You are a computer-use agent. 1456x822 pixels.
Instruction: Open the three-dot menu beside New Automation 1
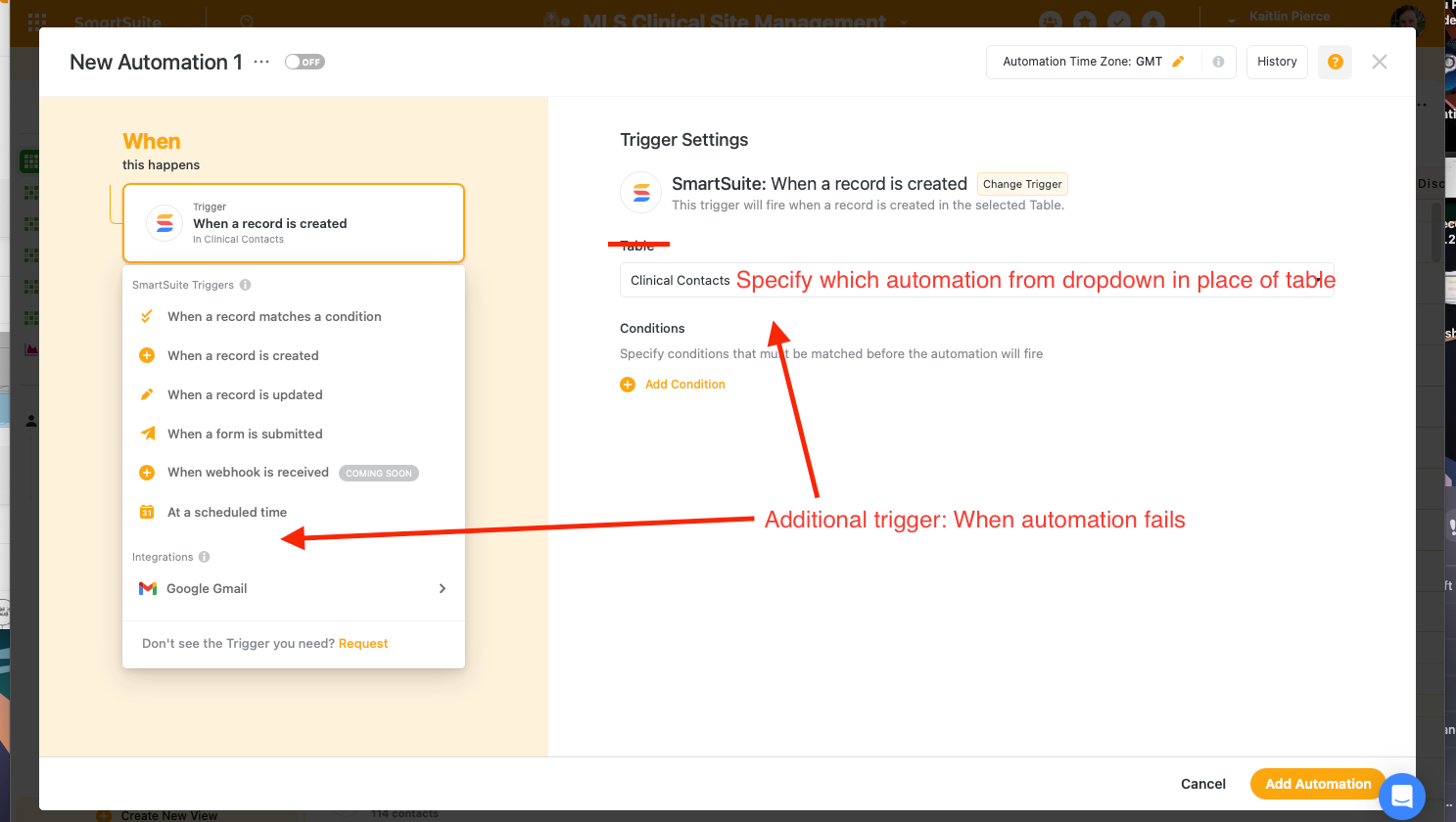click(x=261, y=62)
